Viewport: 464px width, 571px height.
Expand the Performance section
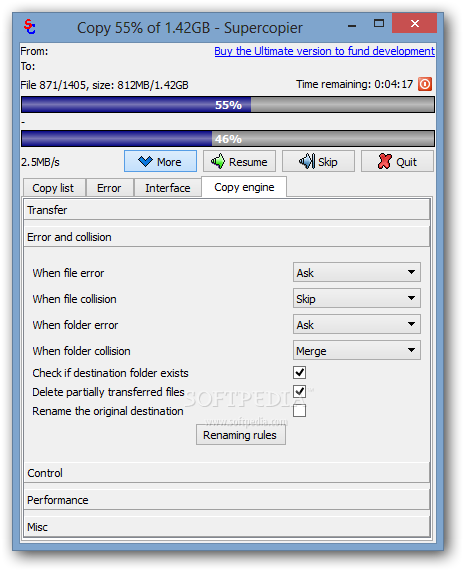(x=227, y=500)
